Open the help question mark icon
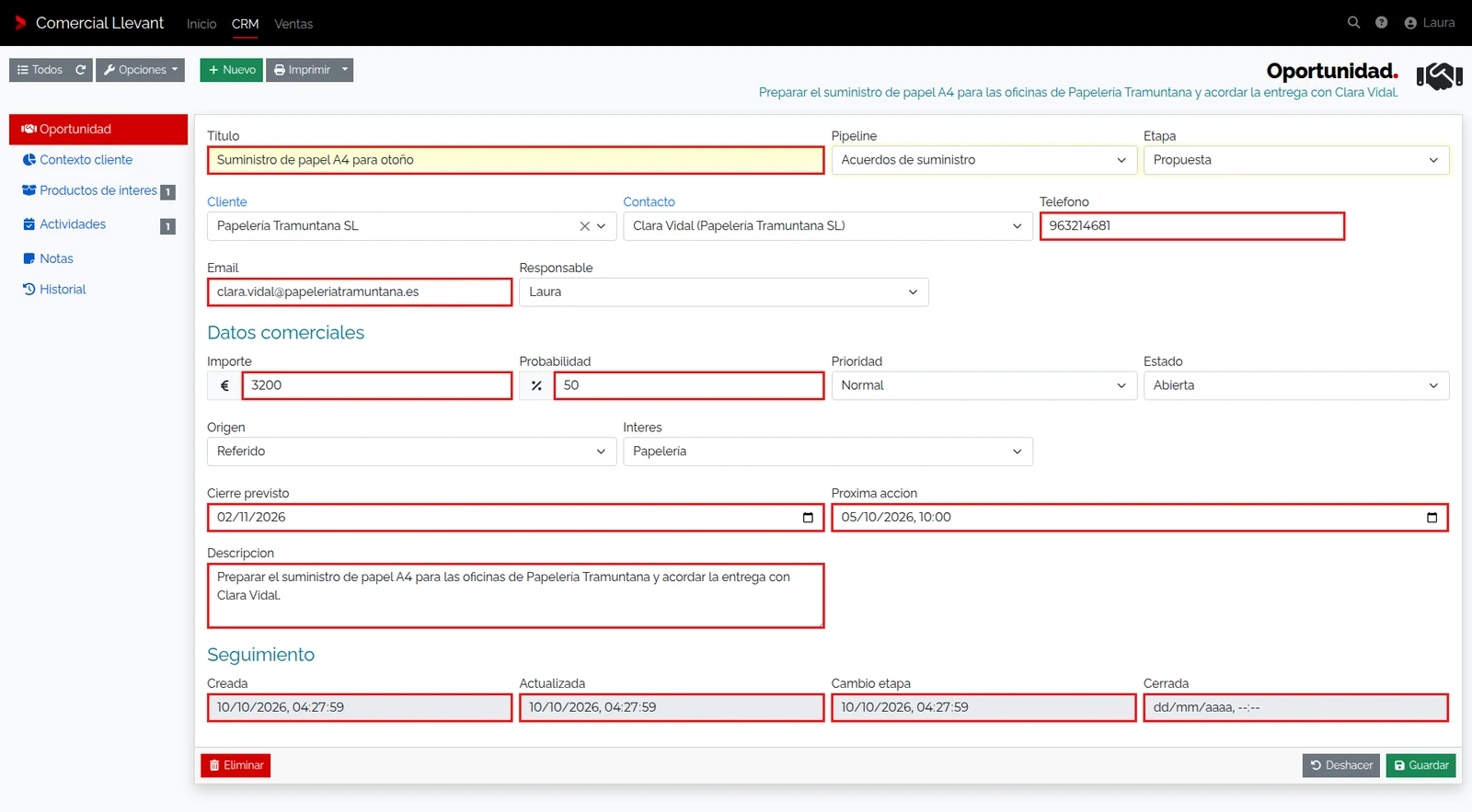Viewport: 1472px width, 812px height. point(1381,23)
